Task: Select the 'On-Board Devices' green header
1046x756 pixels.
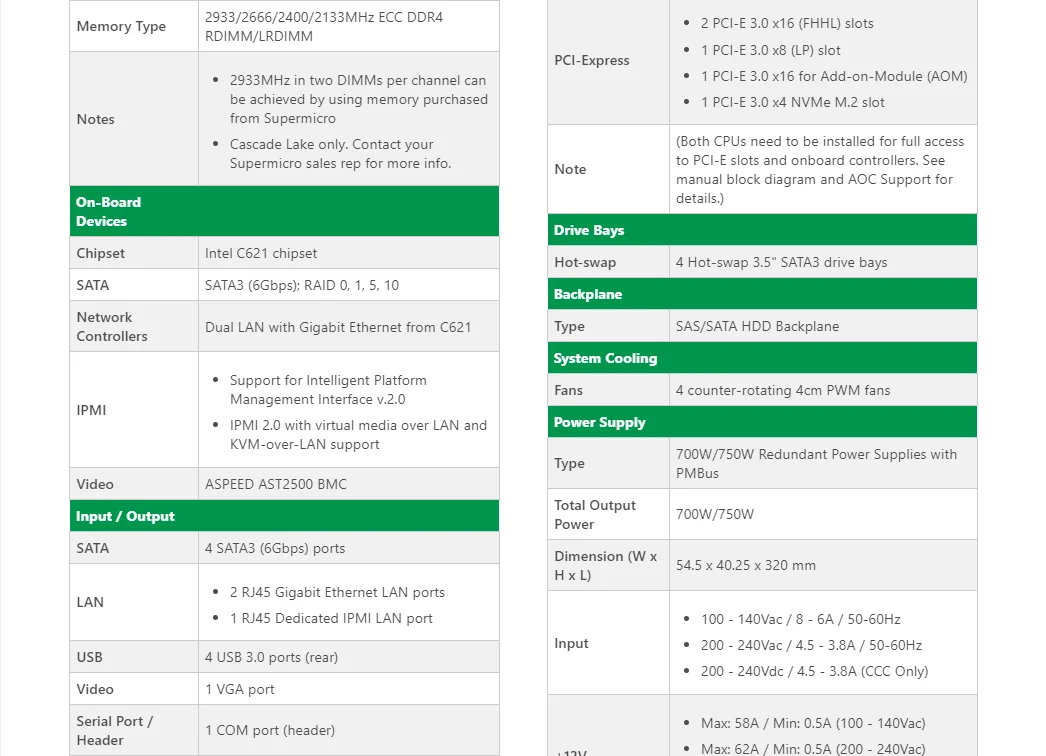Action: (x=284, y=212)
